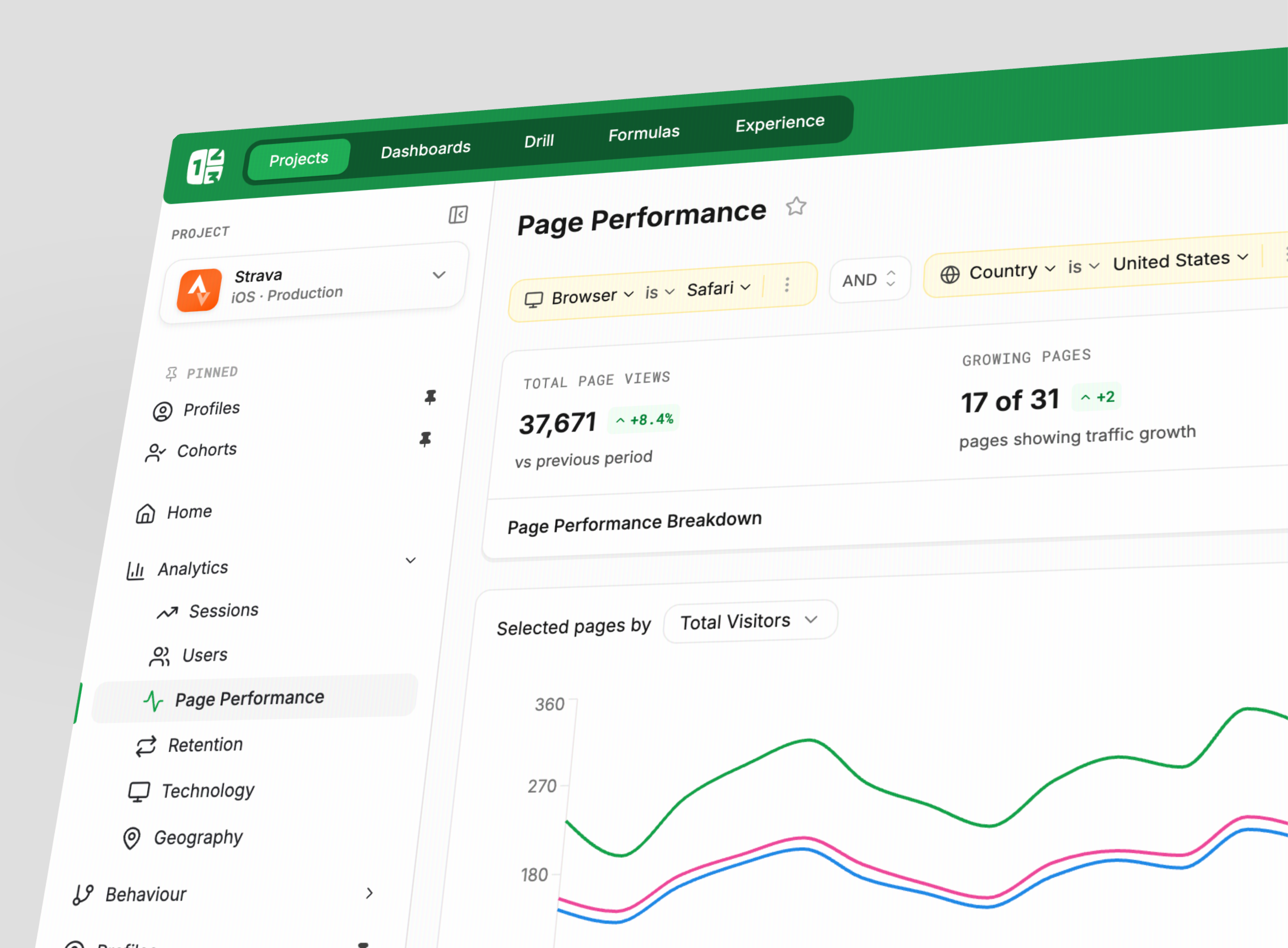Click the Strava project app icon

coord(199,290)
